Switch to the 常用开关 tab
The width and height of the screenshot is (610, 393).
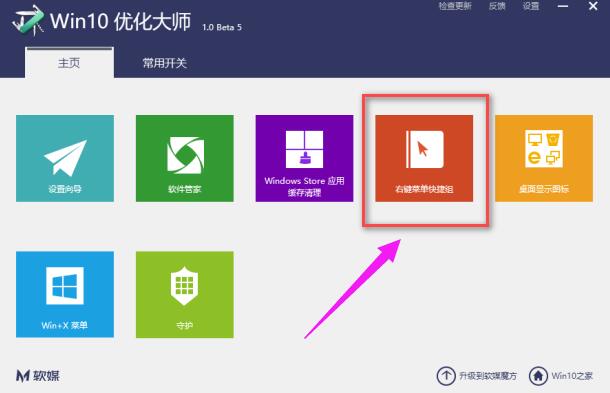pyautogui.click(x=165, y=63)
